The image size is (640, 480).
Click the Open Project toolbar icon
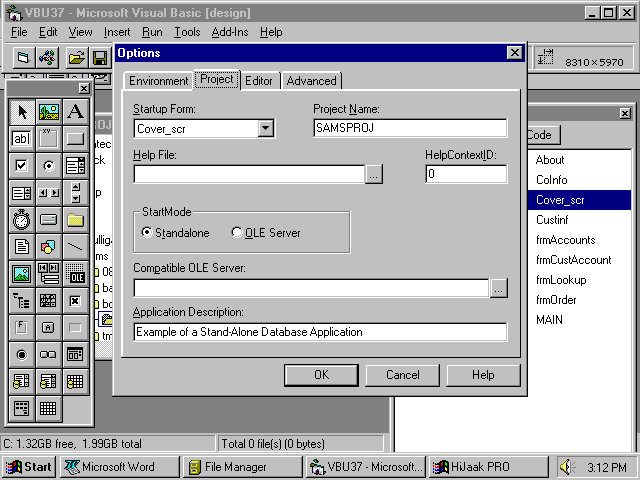76,58
